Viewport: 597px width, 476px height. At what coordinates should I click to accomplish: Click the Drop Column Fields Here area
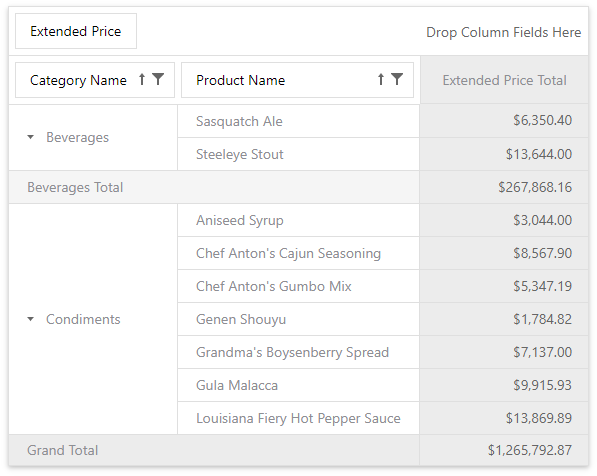tap(503, 32)
